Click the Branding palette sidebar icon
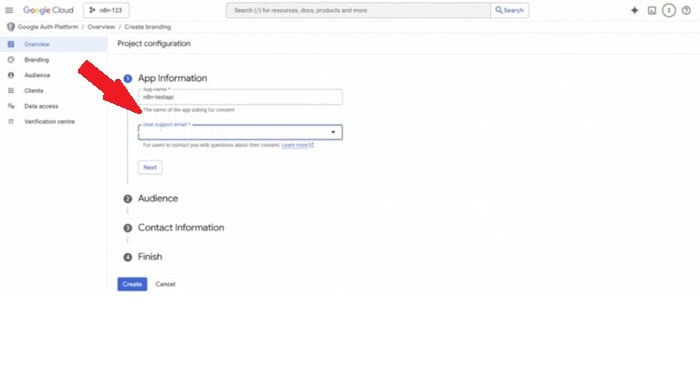The image size is (700, 367). (11, 60)
